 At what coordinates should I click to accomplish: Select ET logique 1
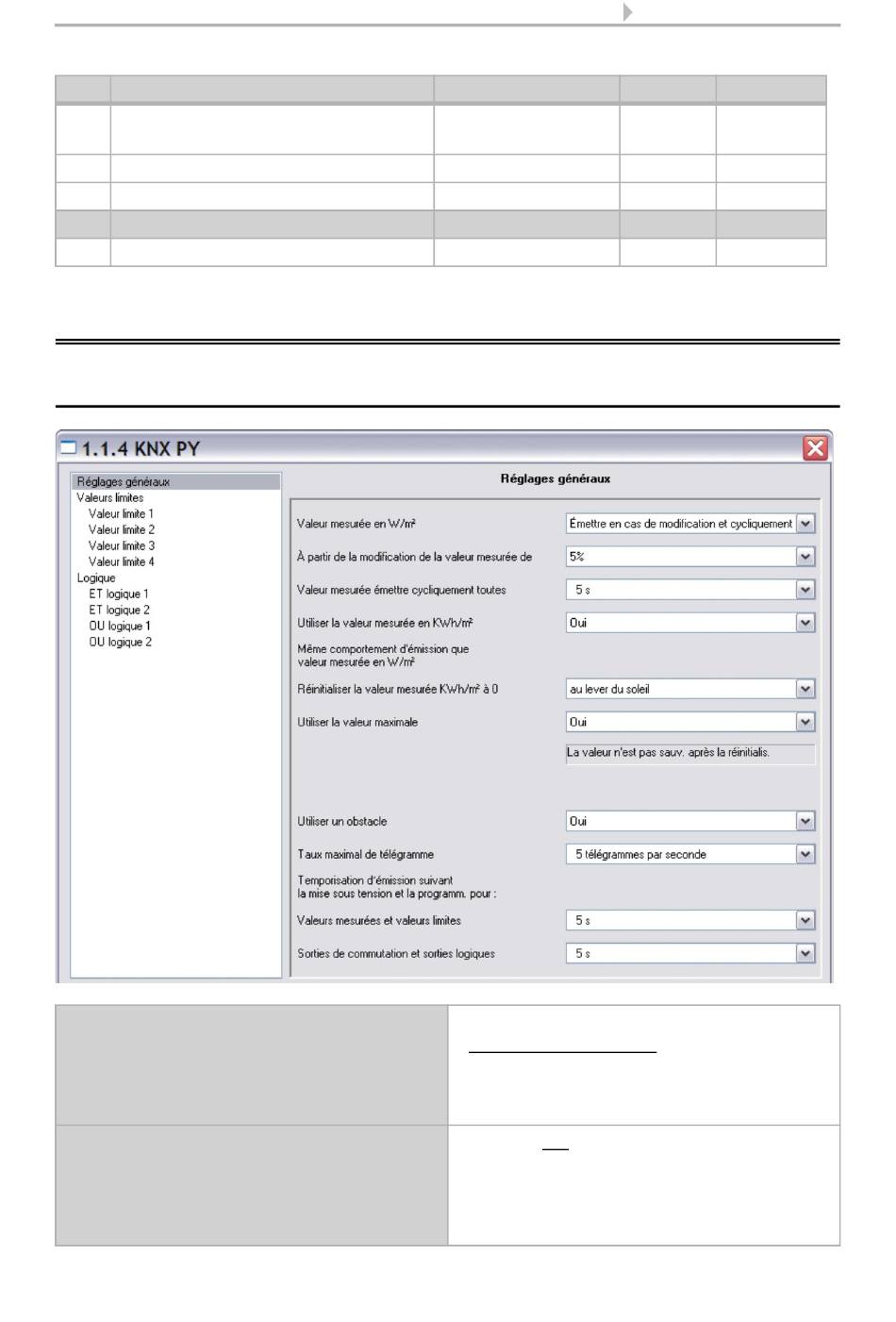pos(119,594)
